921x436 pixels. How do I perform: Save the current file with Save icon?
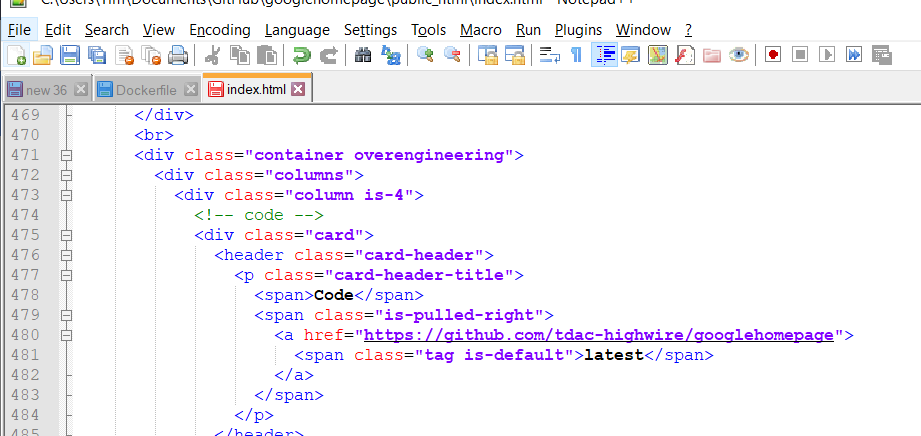point(70,55)
